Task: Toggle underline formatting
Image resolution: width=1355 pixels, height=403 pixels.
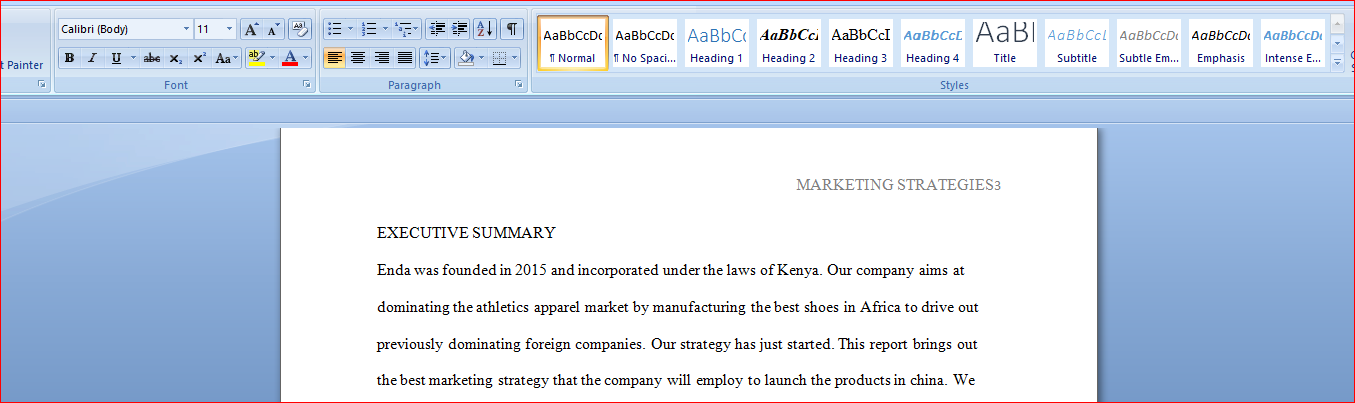Action: 116,58
